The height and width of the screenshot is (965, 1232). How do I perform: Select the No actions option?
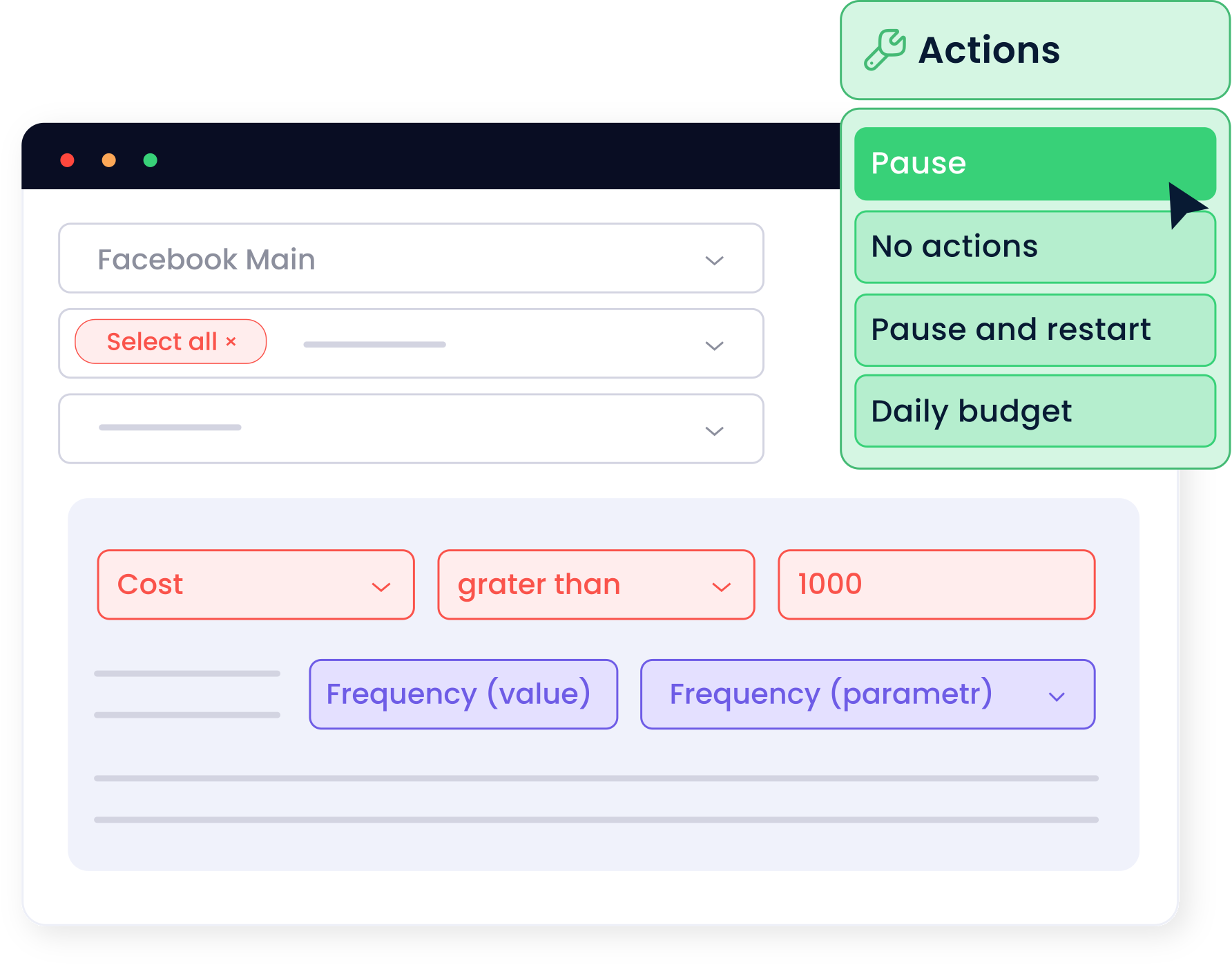tap(1035, 247)
